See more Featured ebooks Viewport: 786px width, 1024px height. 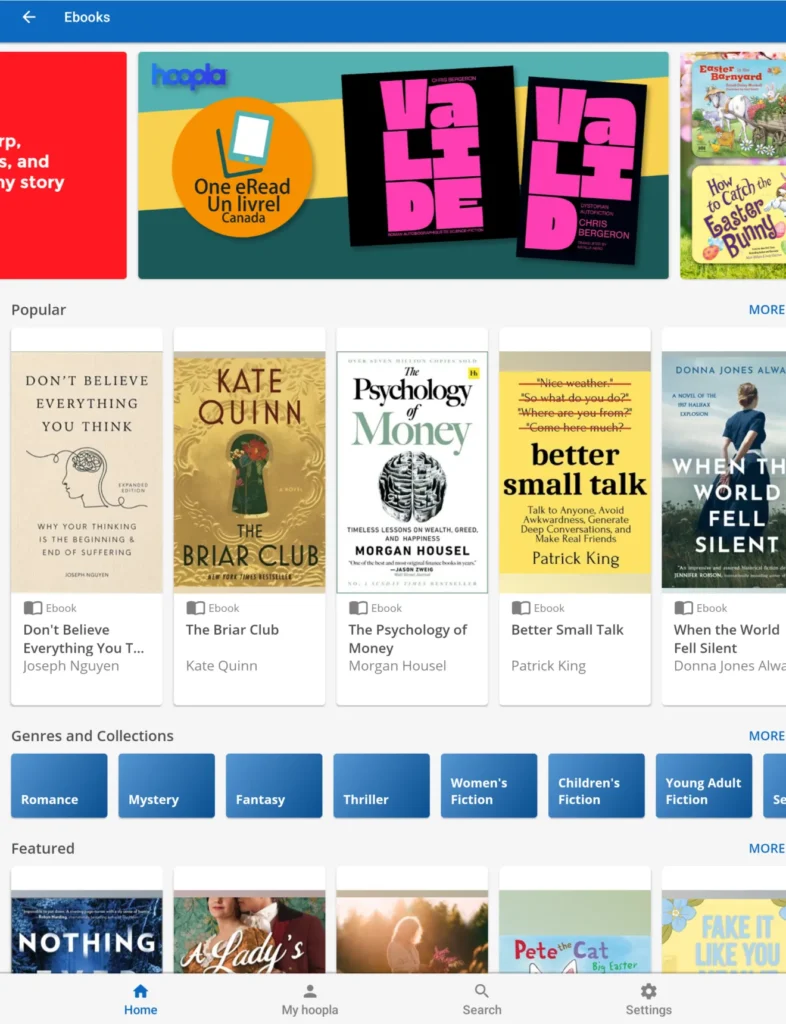766,849
